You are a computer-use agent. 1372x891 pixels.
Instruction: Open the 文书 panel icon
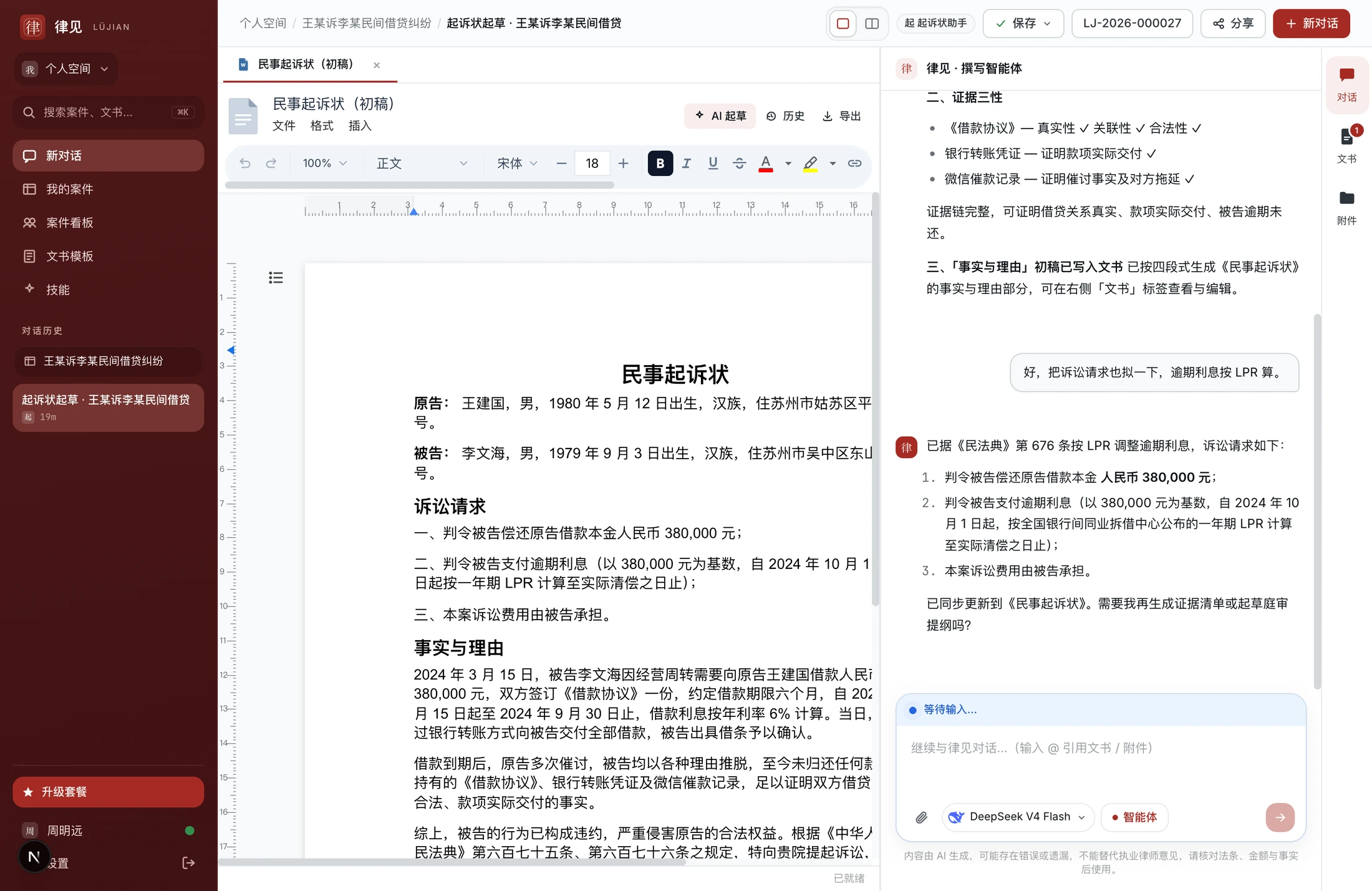[1346, 146]
